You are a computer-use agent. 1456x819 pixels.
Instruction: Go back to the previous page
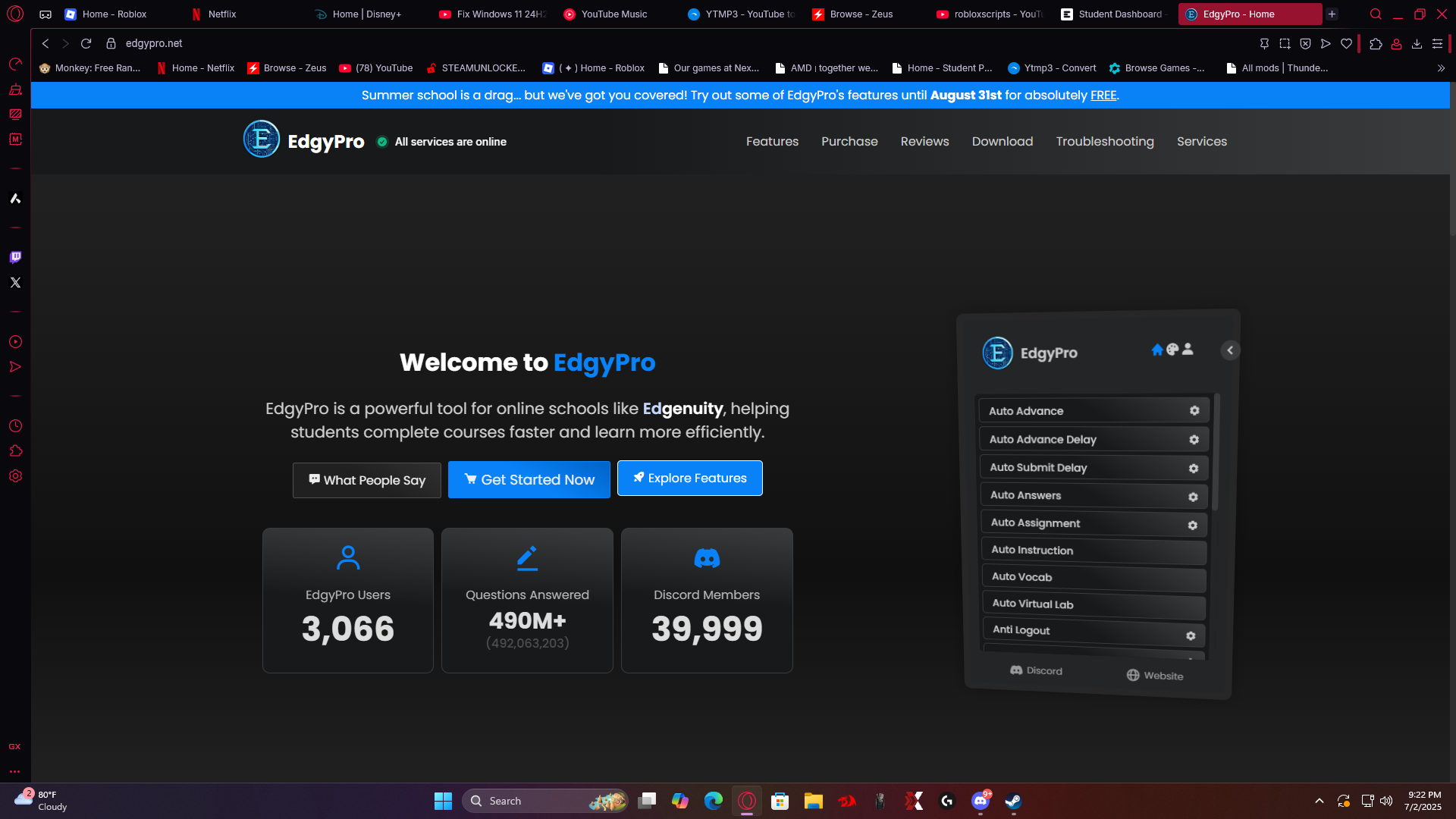(45, 43)
